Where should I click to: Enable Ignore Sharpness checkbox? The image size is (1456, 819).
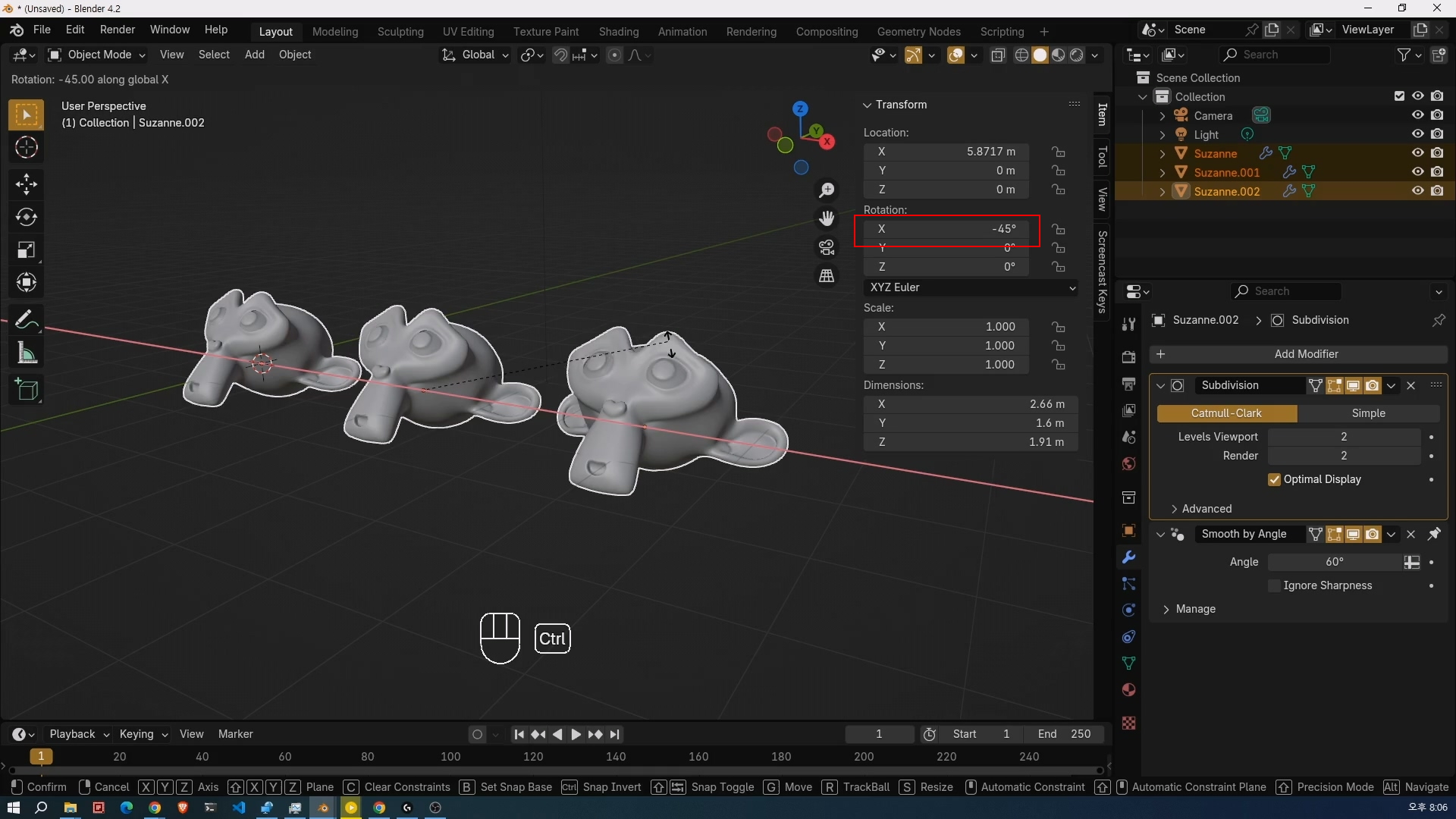pyautogui.click(x=1274, y=585)
